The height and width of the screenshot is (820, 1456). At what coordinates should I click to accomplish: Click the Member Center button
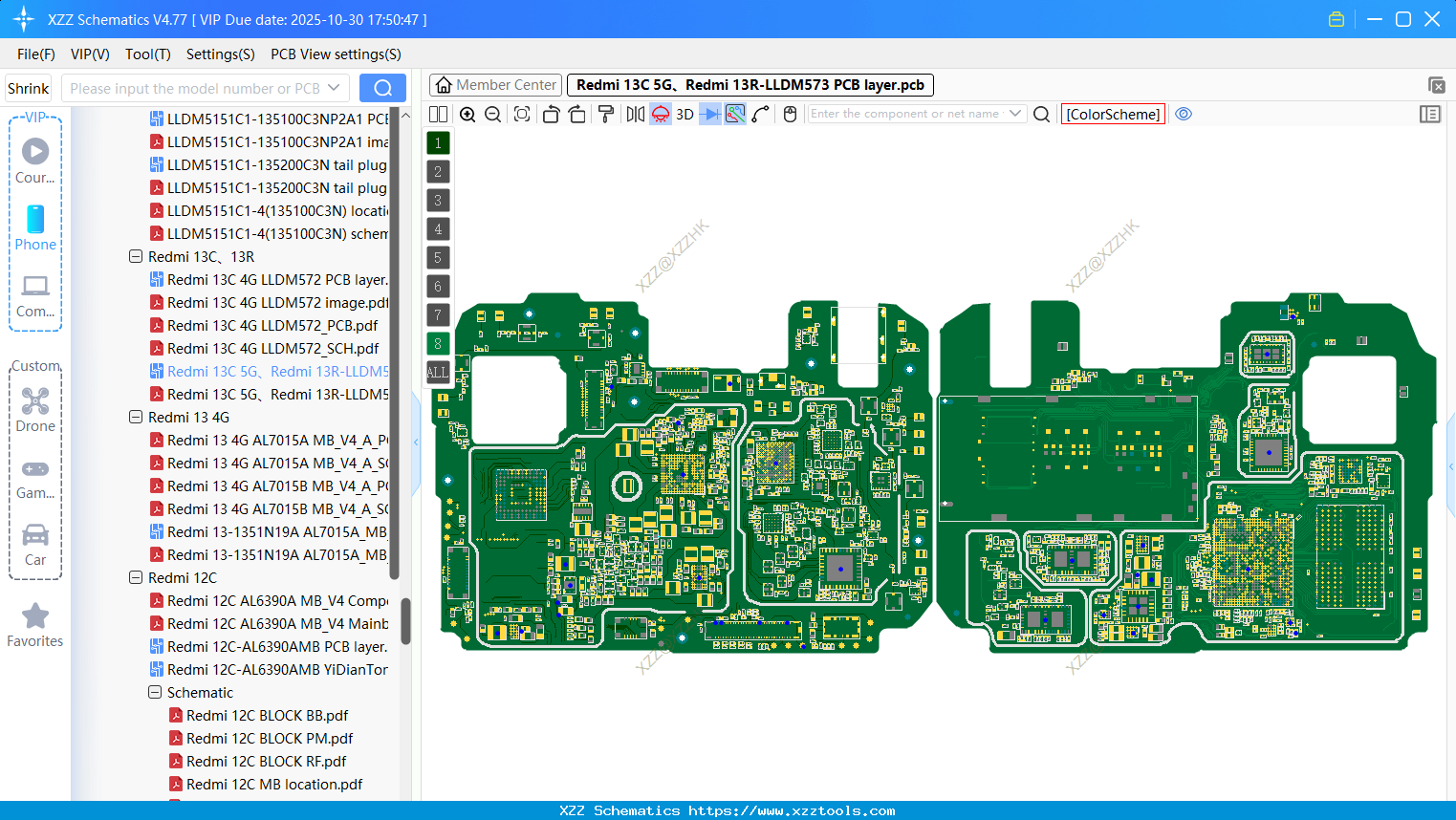coord(494,84)
